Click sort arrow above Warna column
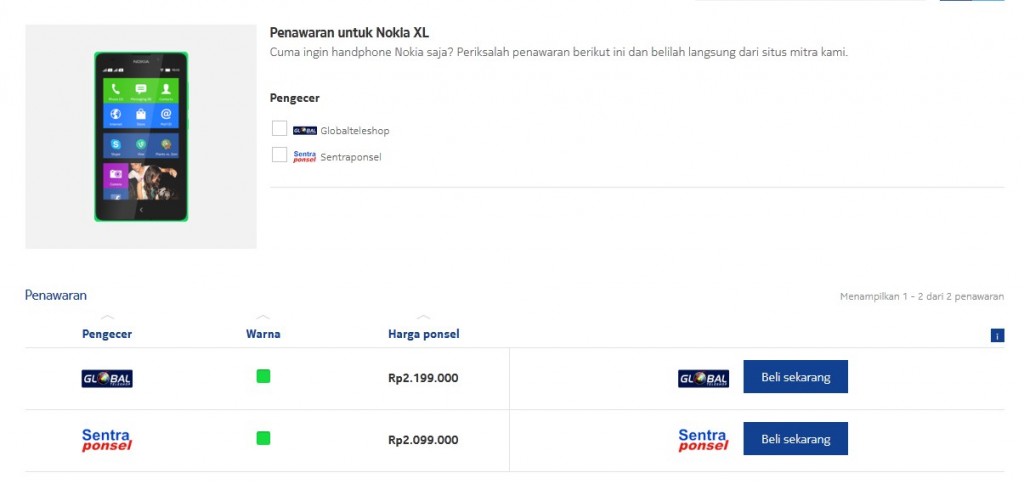Viewport: 1024px width, 484px height. click(263, 317)
